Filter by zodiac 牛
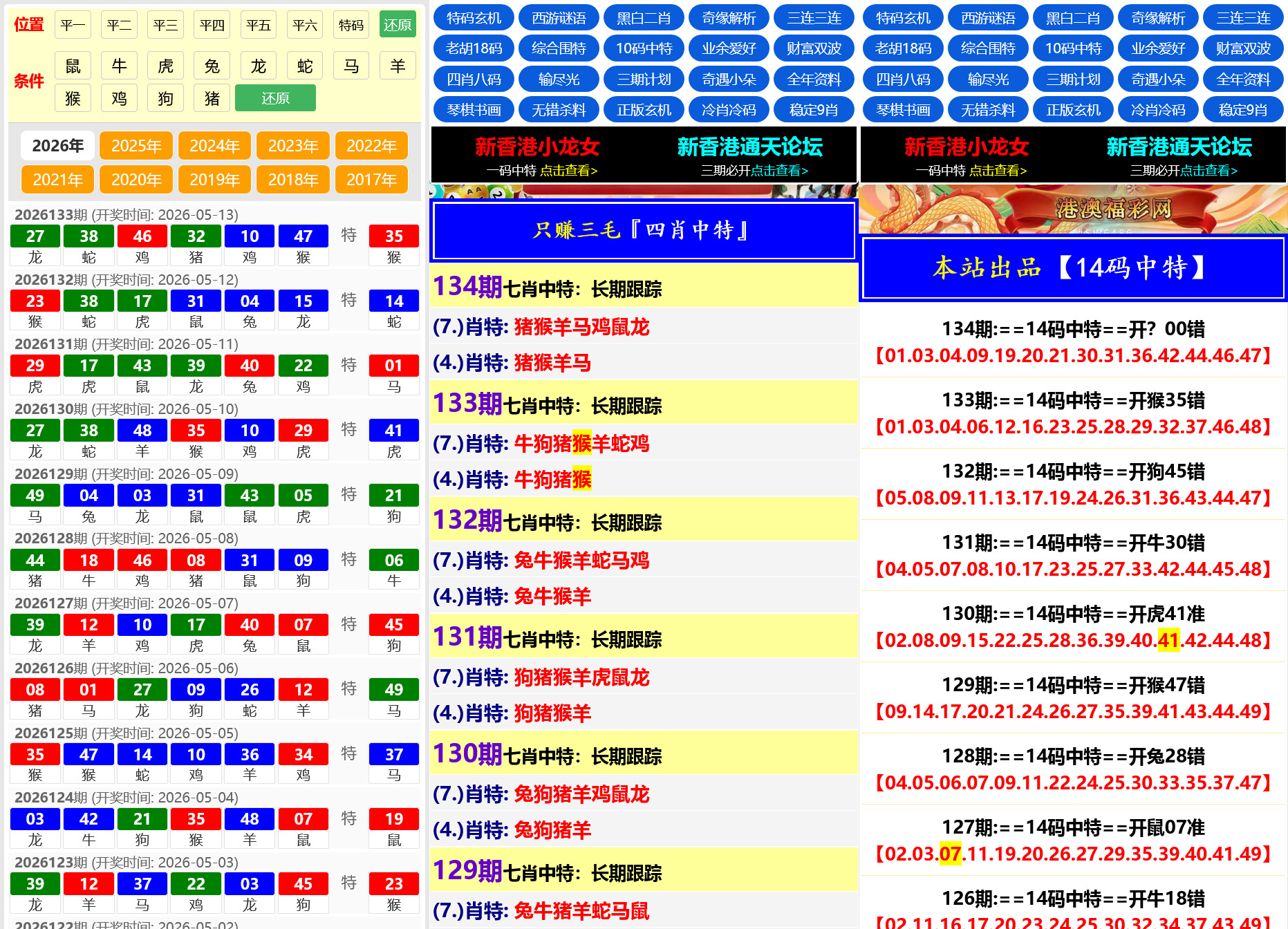 coord(119,66)
